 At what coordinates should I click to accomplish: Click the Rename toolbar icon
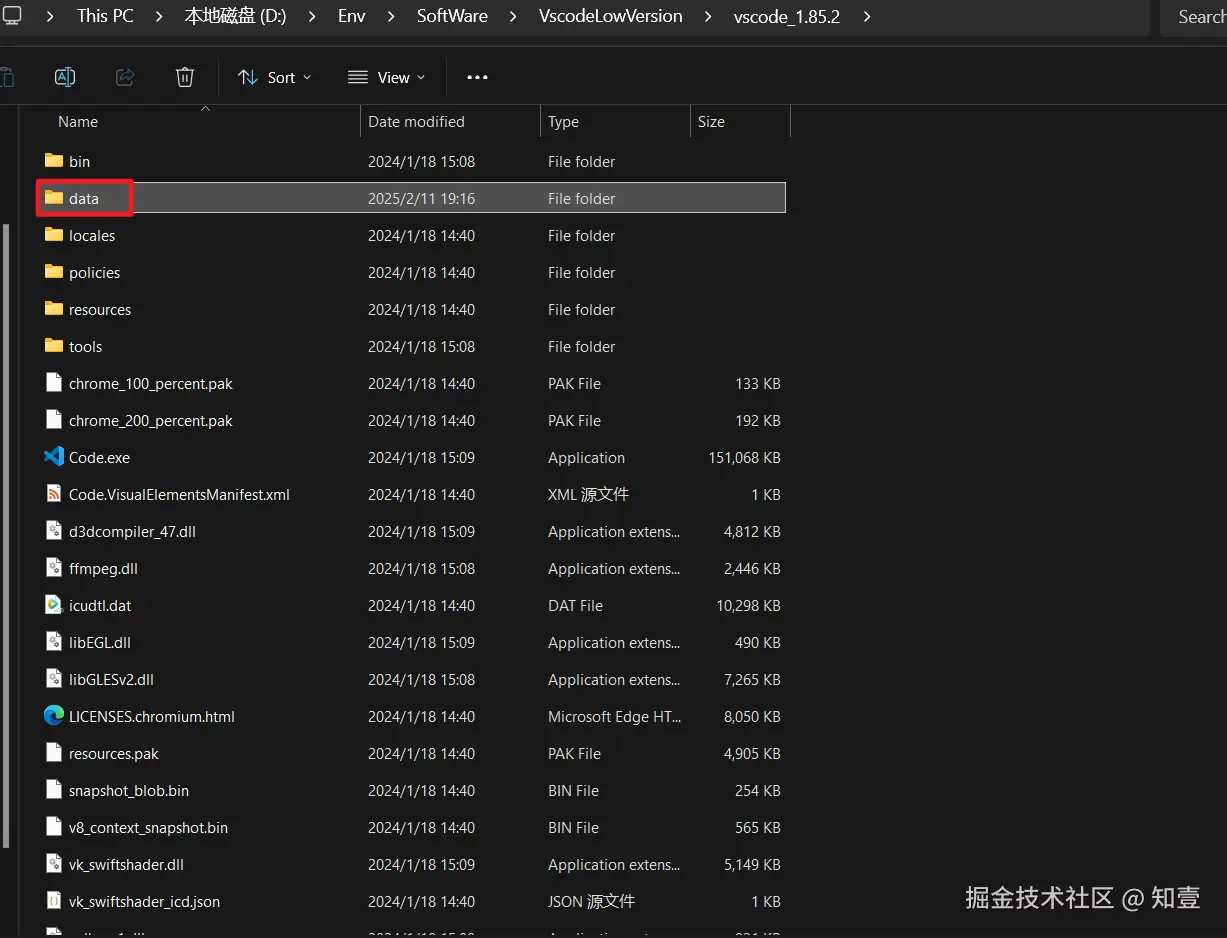pos(65,77)
